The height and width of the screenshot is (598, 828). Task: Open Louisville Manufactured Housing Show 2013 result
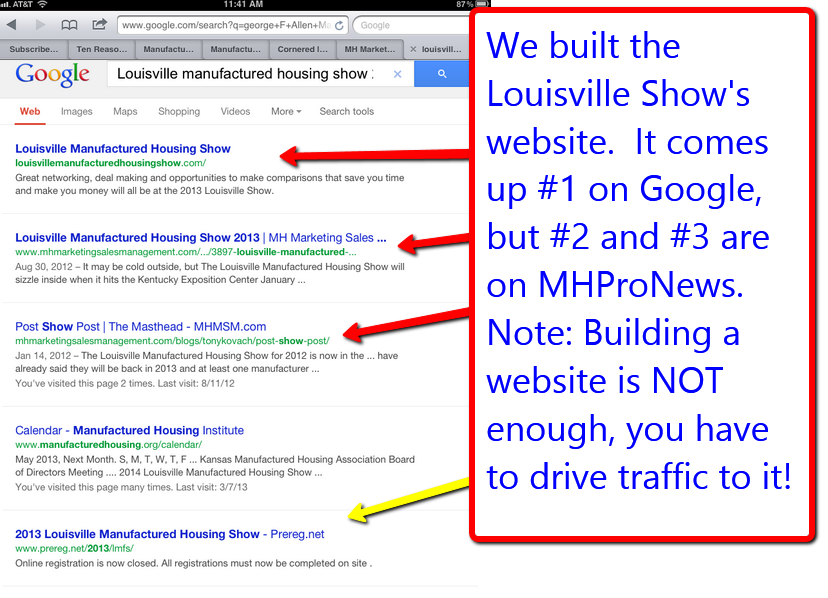[x=201, y=238]
